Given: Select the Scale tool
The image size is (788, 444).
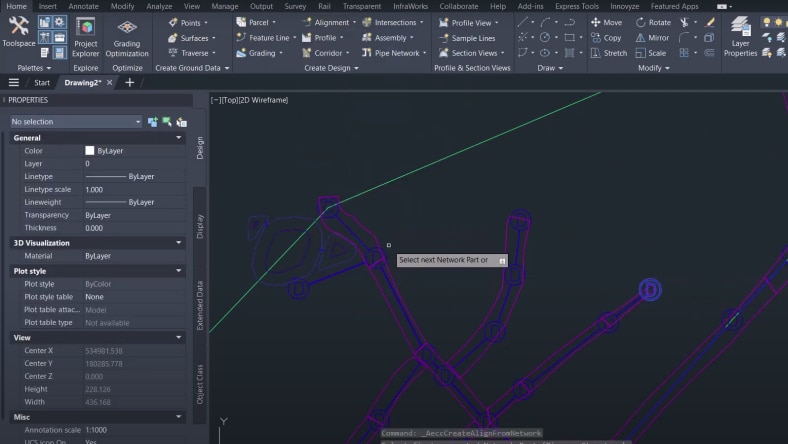Looking at the screenshot, I should click(x=651, y=53).
